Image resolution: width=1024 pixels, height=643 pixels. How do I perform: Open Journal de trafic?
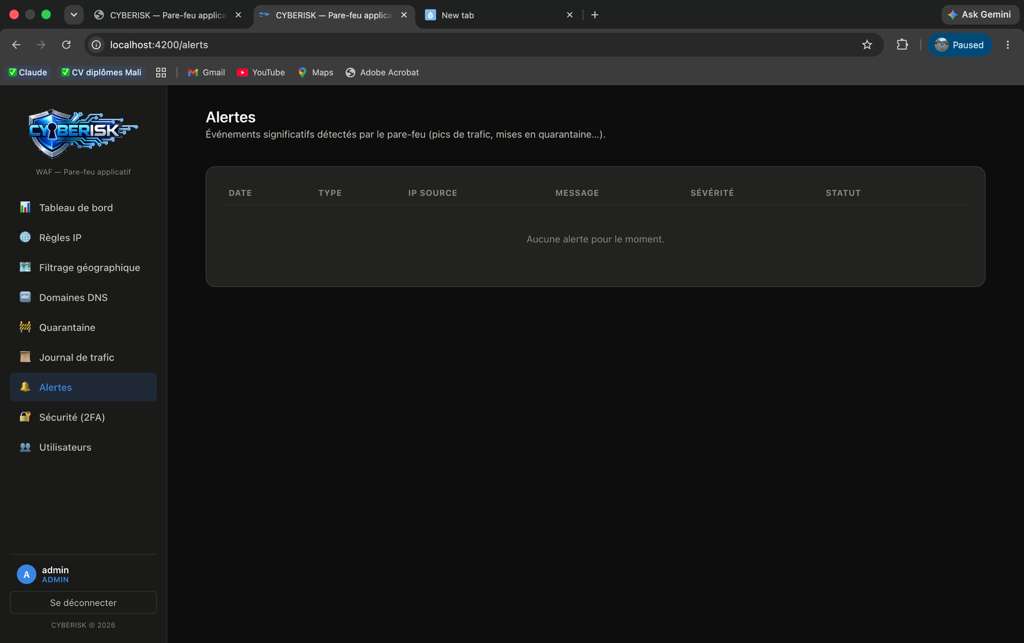[83, 358]
